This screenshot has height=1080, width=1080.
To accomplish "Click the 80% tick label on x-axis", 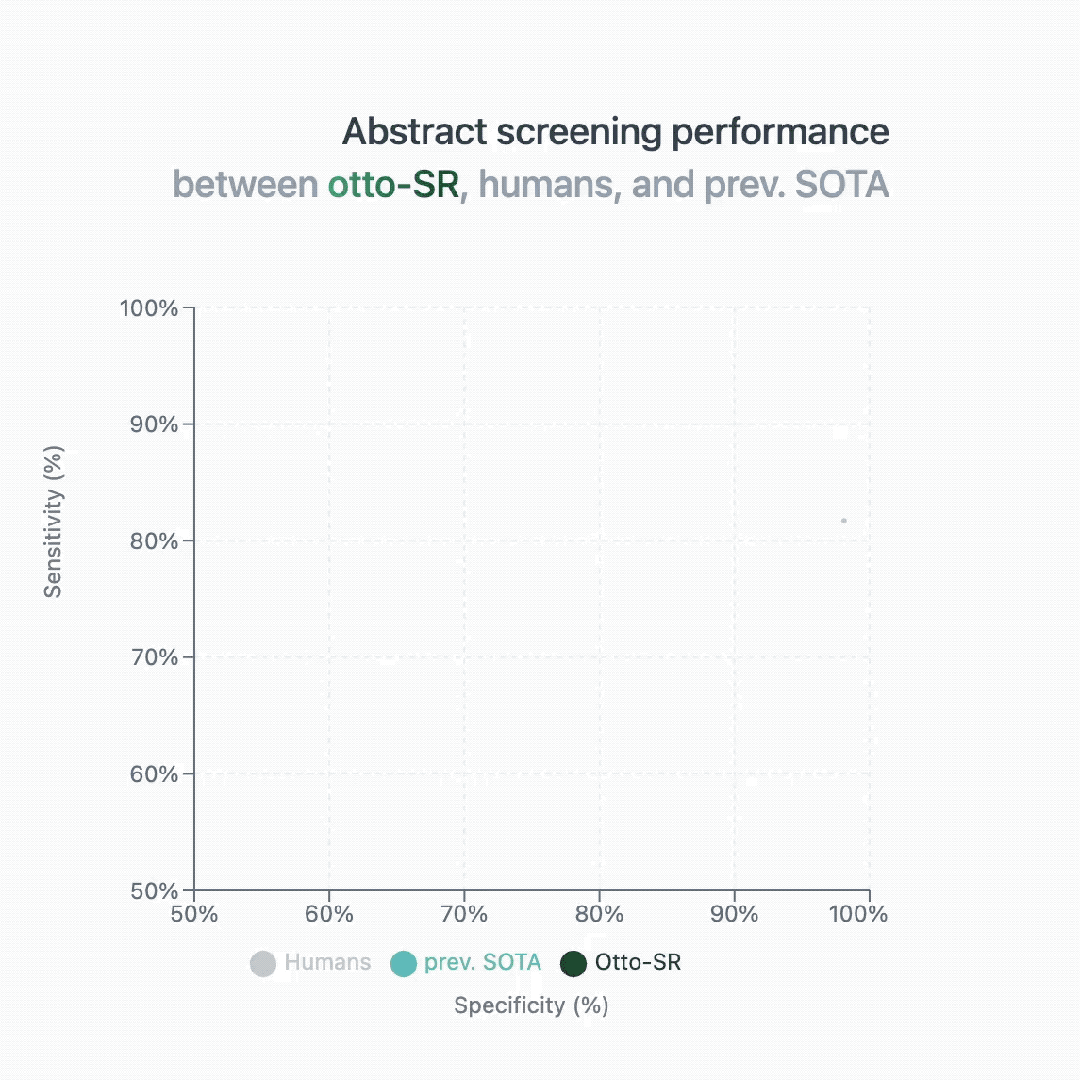I will [599, 915].
